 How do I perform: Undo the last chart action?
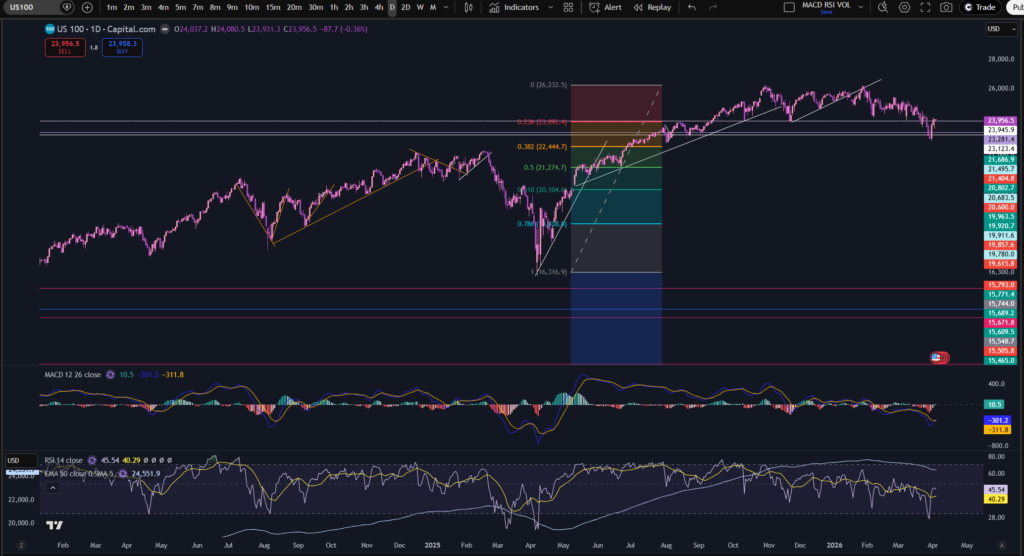tap(692, 7)
